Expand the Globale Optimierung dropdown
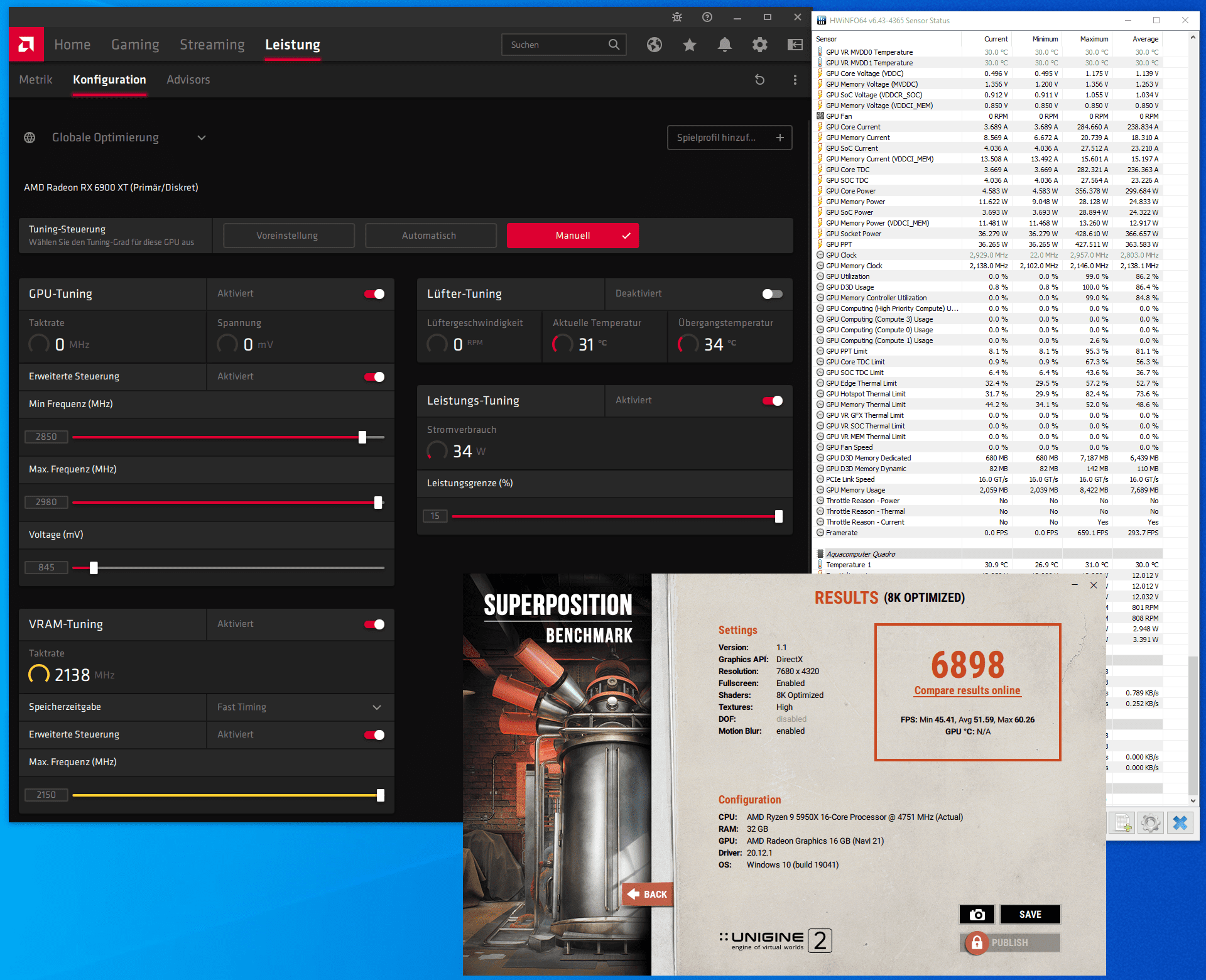Viewport: 1206px width, 980px height. [202, 138]
